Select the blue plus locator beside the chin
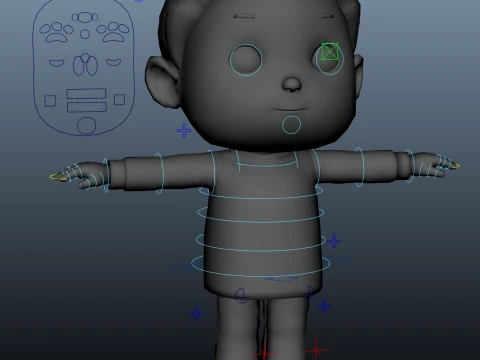Screen dimensions: 480x360 pos(184,130)
